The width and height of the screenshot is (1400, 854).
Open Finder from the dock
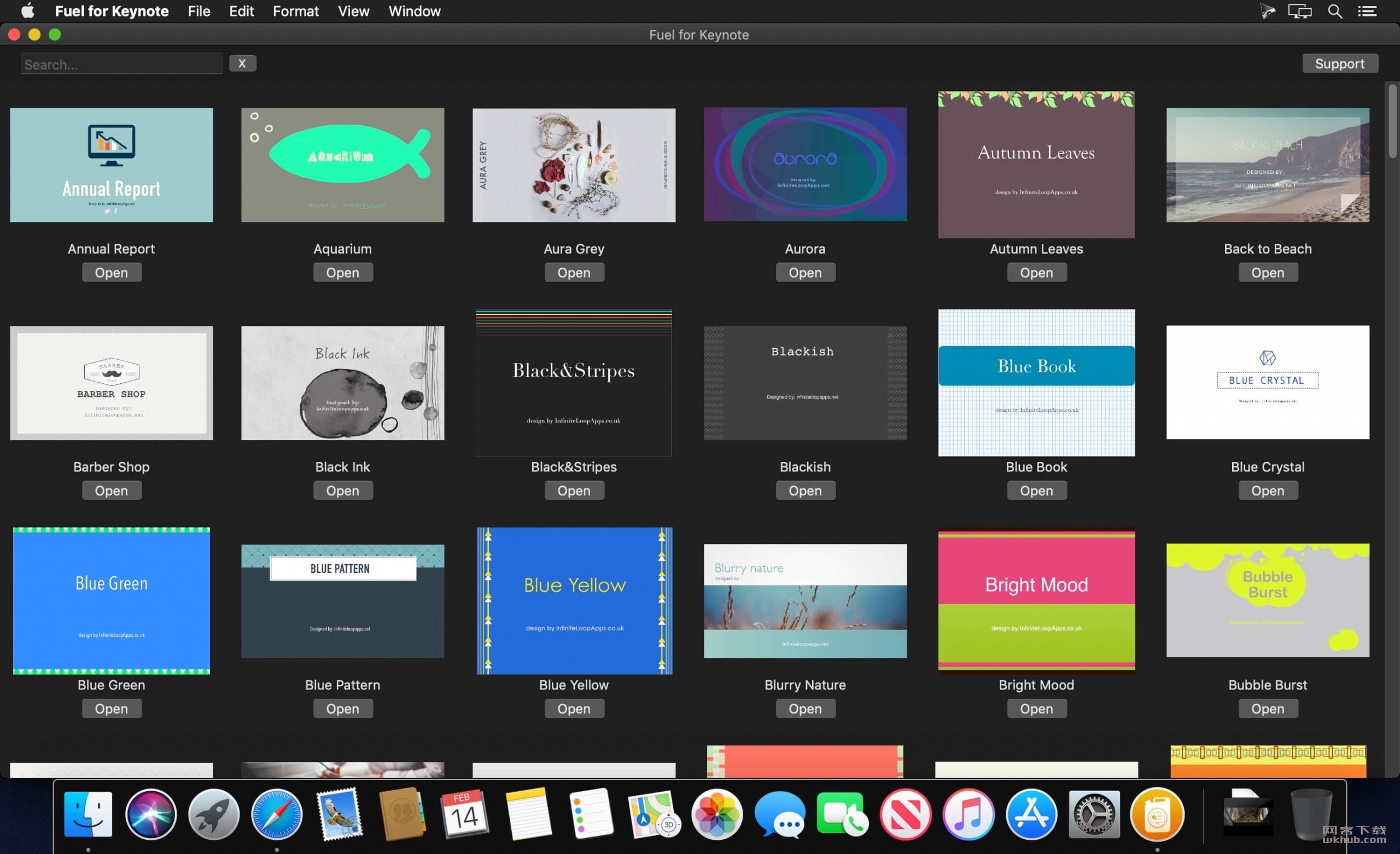pos(88,814)
